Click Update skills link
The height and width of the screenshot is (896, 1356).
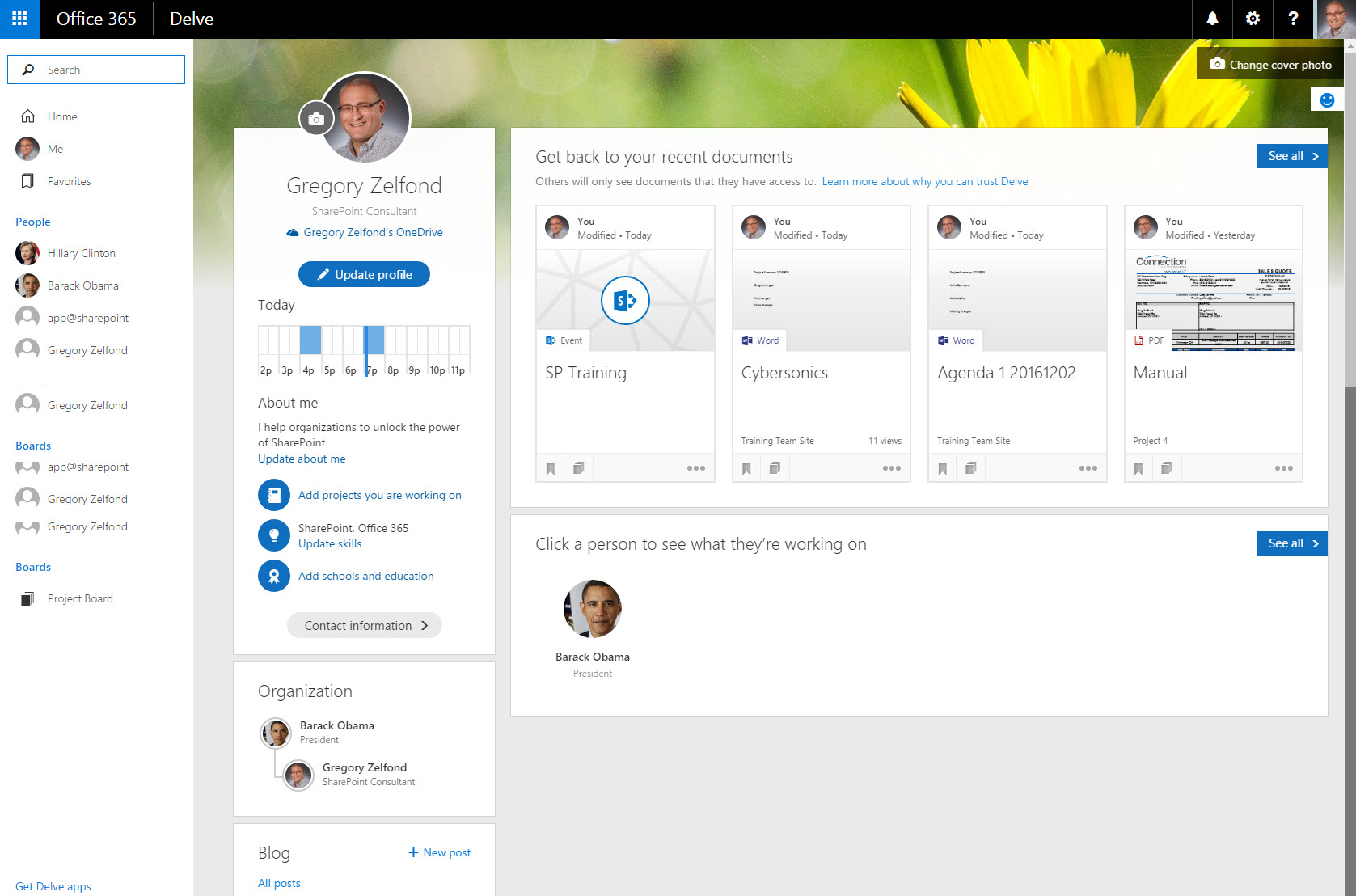click(x=330, y=543)
